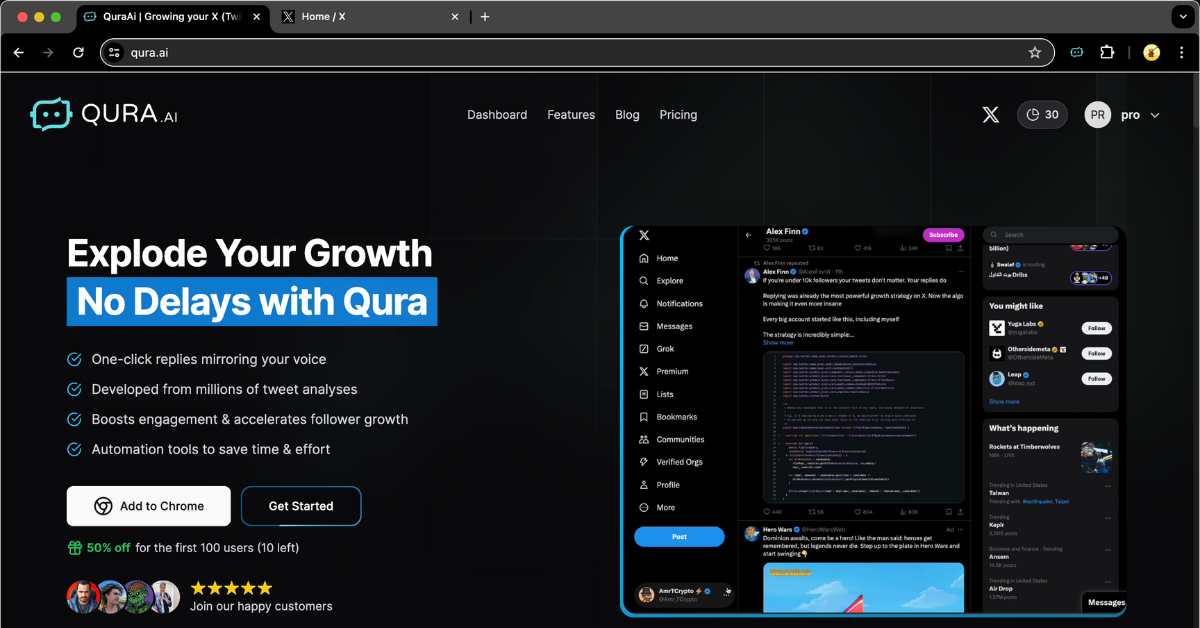Click the blue Post button in the preview
Image resolution: width=1200 pixels, height=628 pixels.
(x=679, y=537)
